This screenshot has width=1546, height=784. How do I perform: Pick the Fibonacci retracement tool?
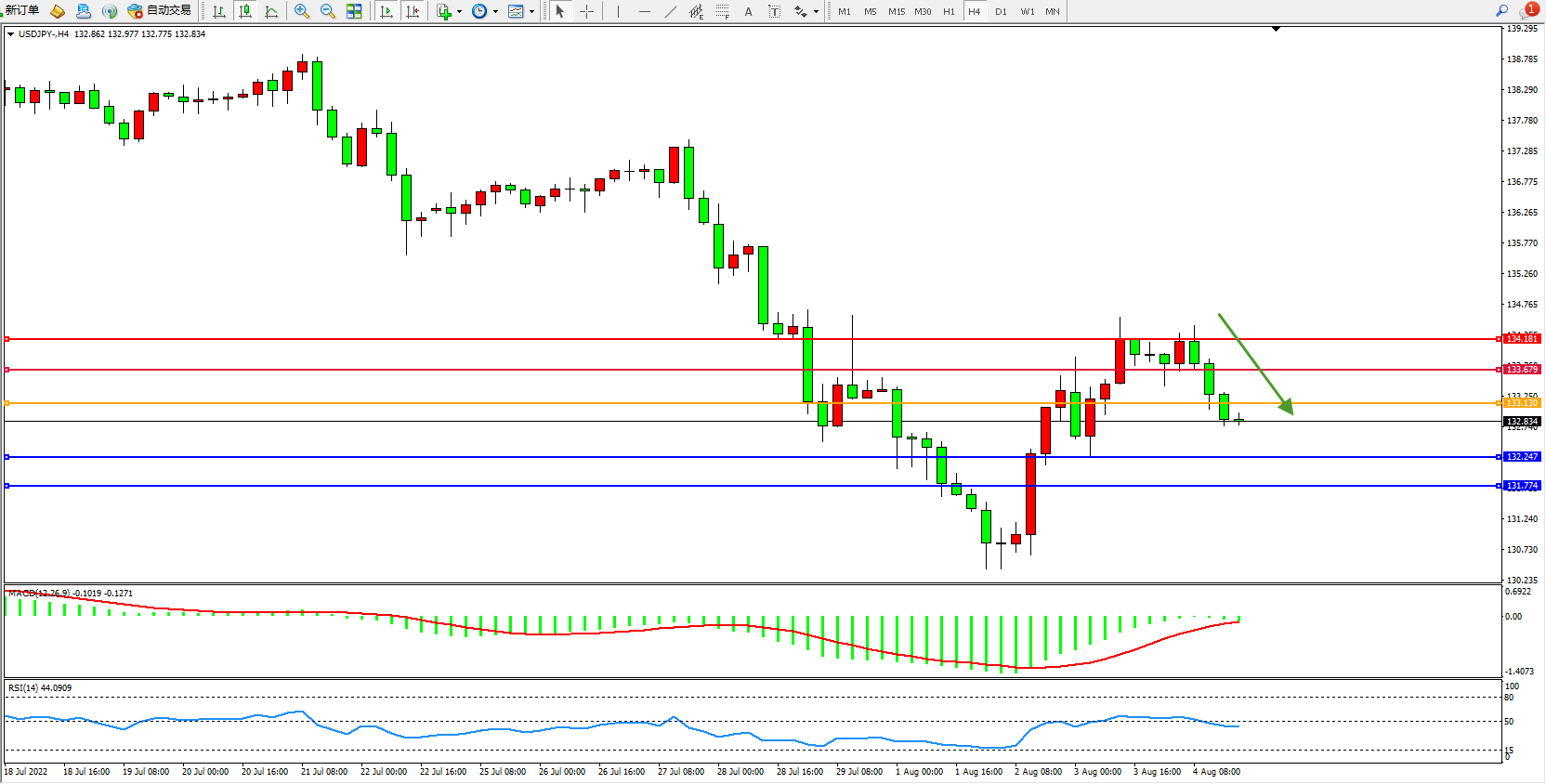722,11
